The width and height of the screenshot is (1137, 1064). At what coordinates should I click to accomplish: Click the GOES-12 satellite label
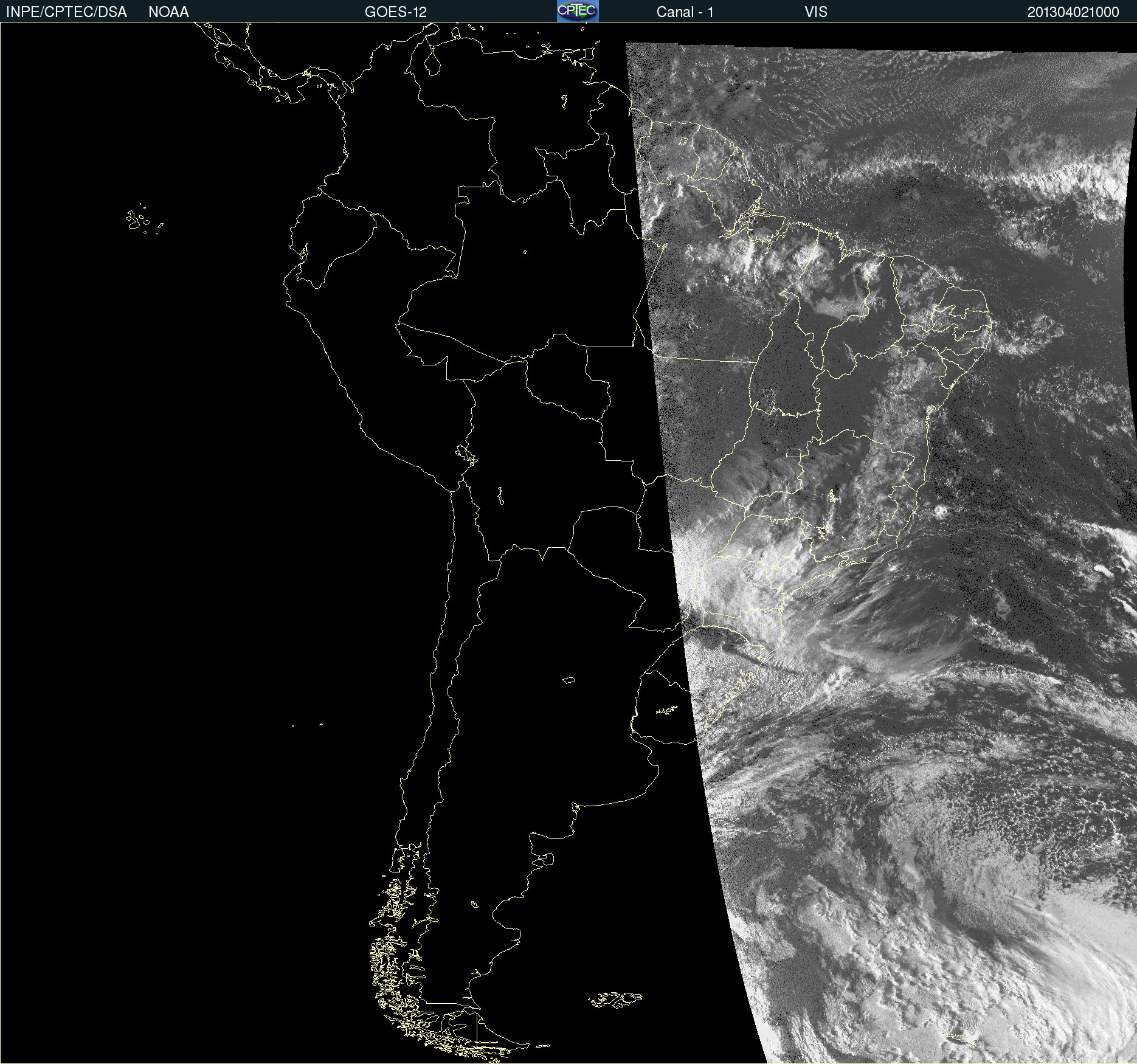point(396,12)
